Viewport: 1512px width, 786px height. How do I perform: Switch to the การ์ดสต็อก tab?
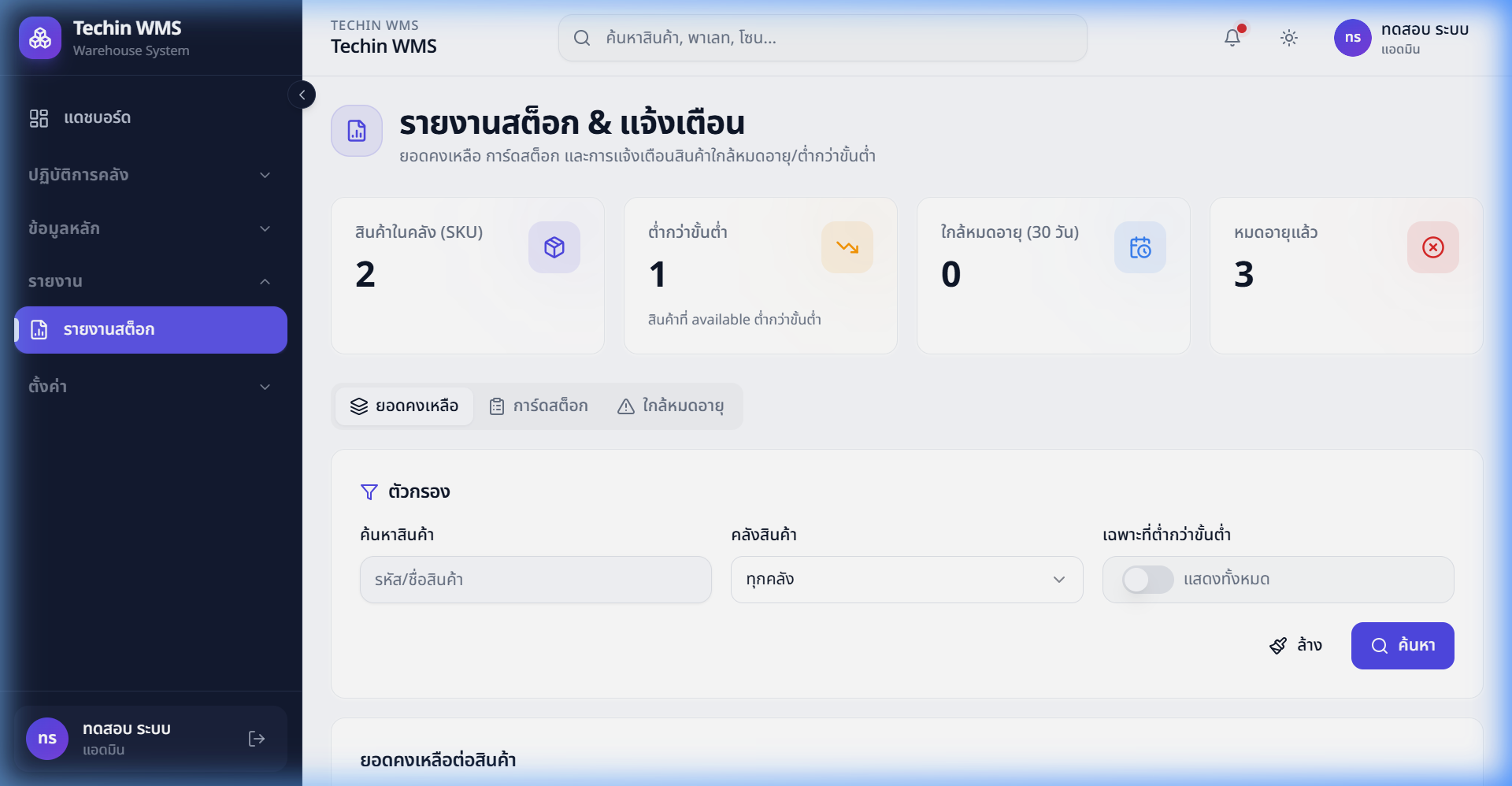point(539,406)
